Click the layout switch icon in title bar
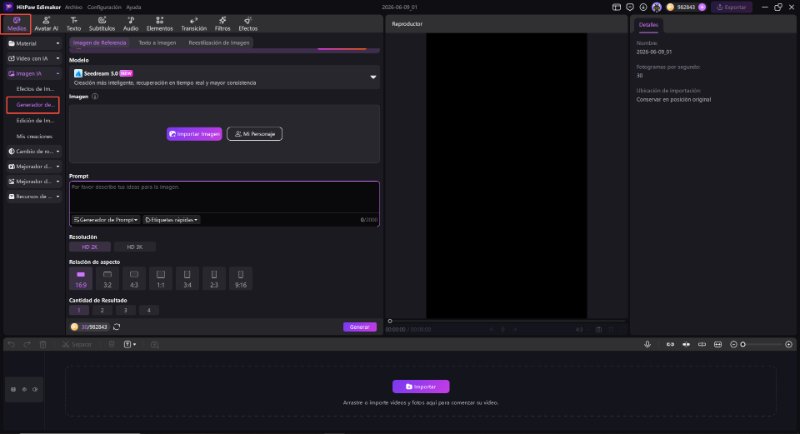The width and height of the screenshot is (800, 434). click(x=616, y=7)
